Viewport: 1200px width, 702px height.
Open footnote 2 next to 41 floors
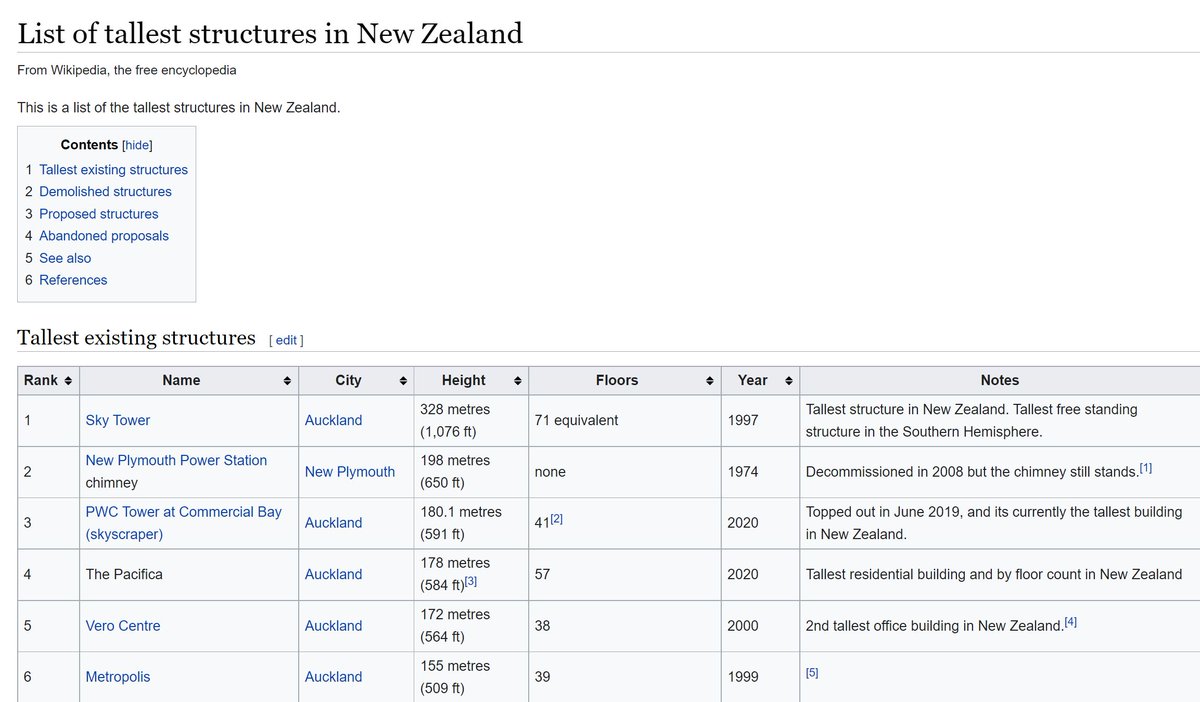[559, 519]
